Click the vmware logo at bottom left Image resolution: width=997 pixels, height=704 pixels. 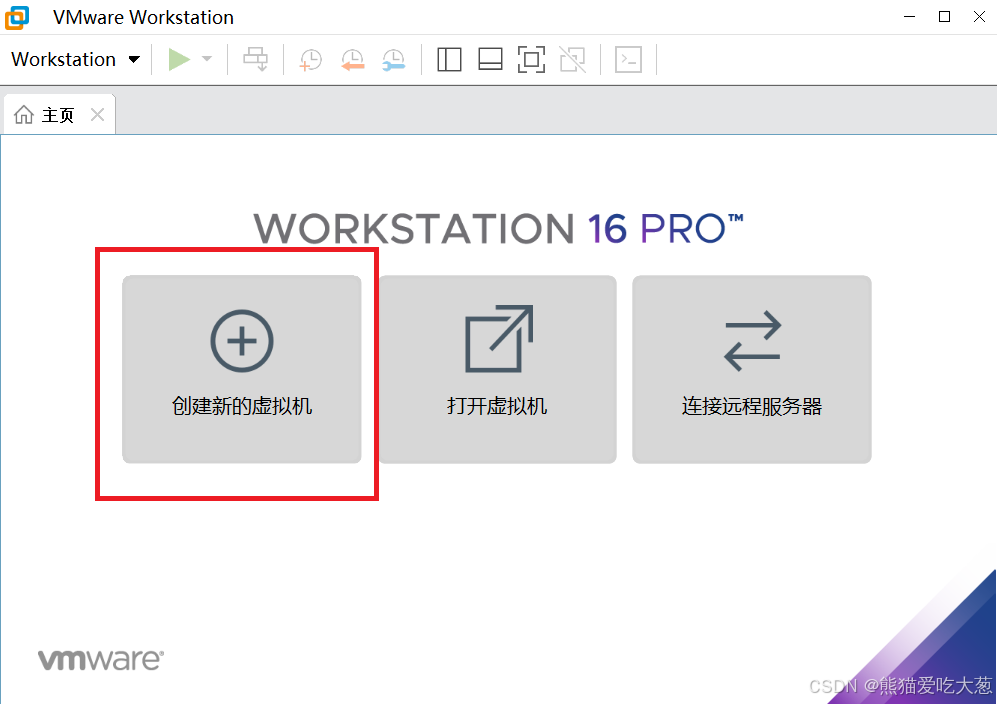99,658
